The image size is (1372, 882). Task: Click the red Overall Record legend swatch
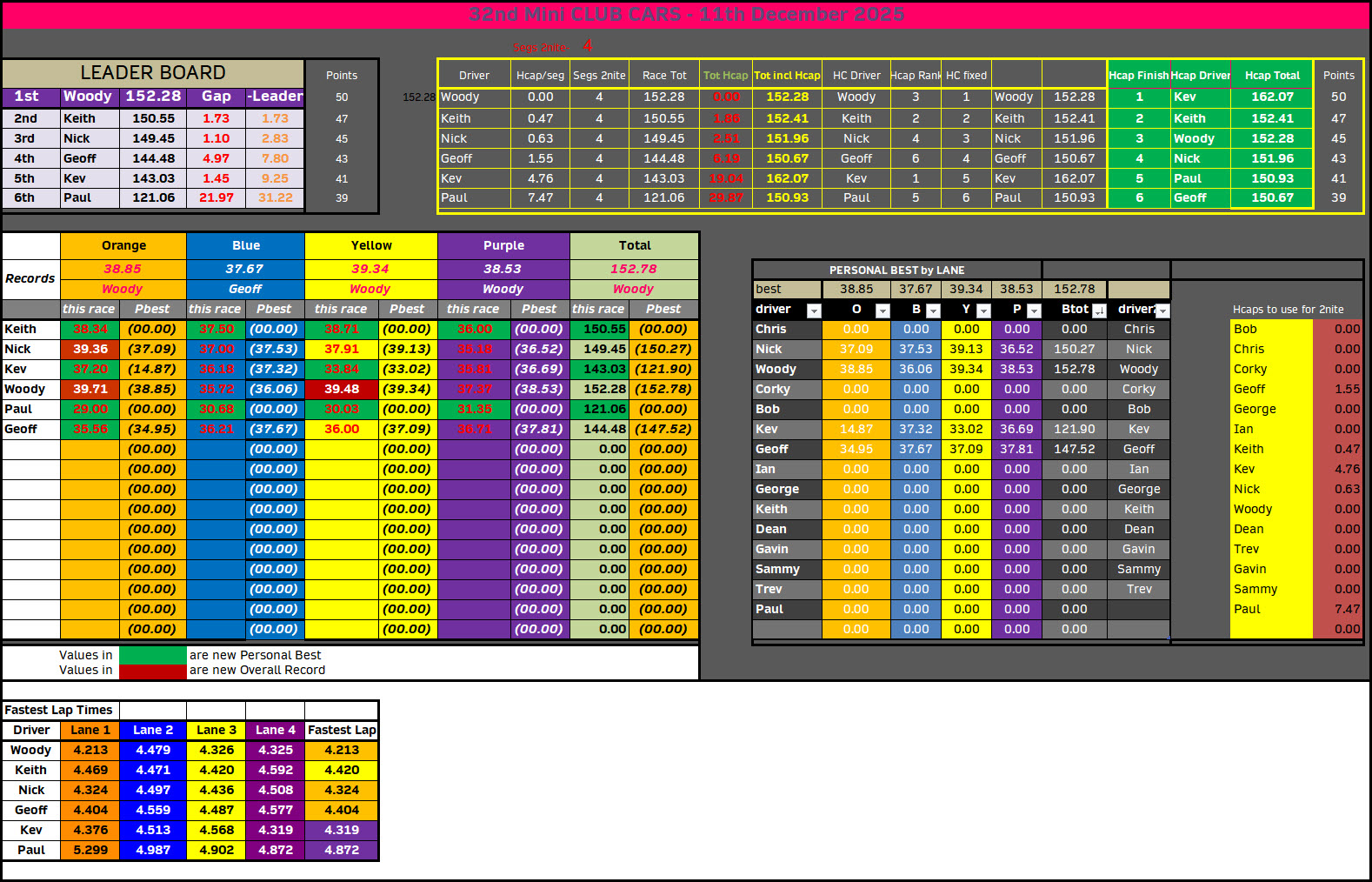[153, 671]
